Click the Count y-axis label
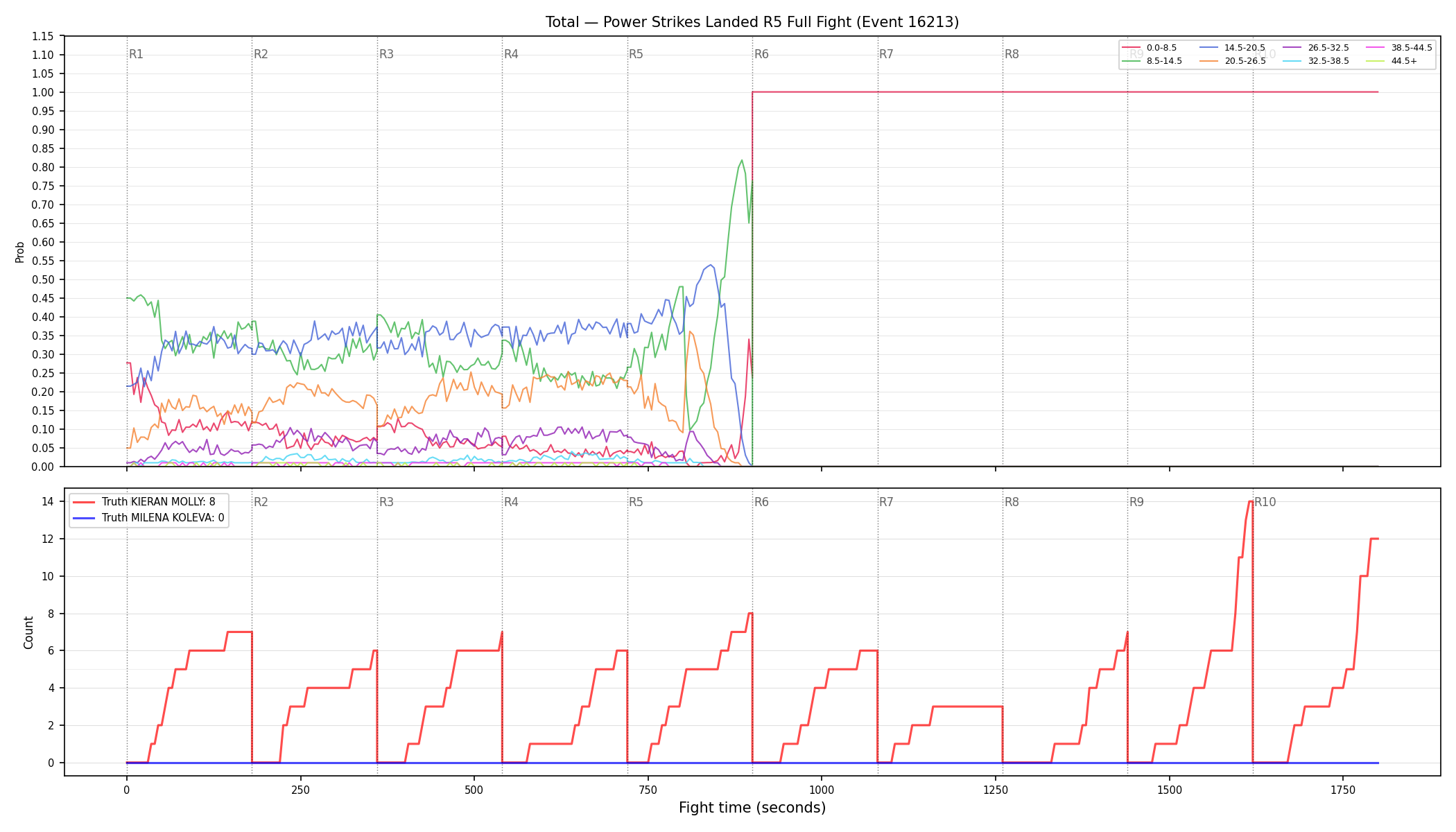Image resolution: width=1456 pixels, height=832 pixels. coord(28,632)
